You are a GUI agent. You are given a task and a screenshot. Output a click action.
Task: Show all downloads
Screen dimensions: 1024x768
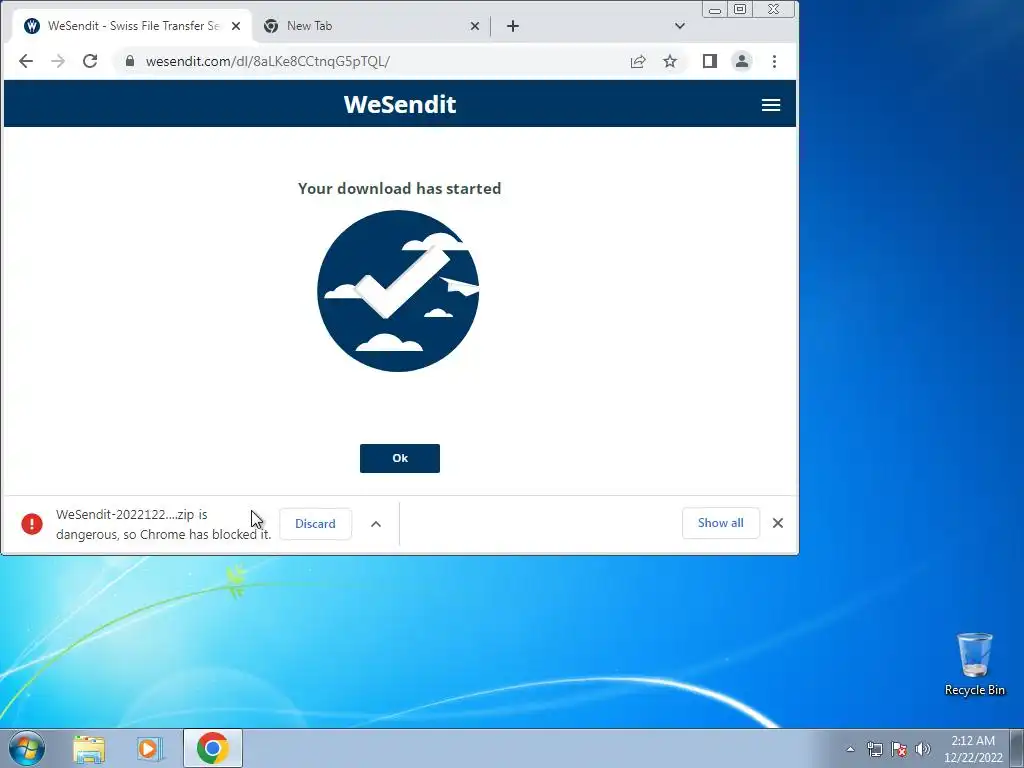tap(720, 523)
